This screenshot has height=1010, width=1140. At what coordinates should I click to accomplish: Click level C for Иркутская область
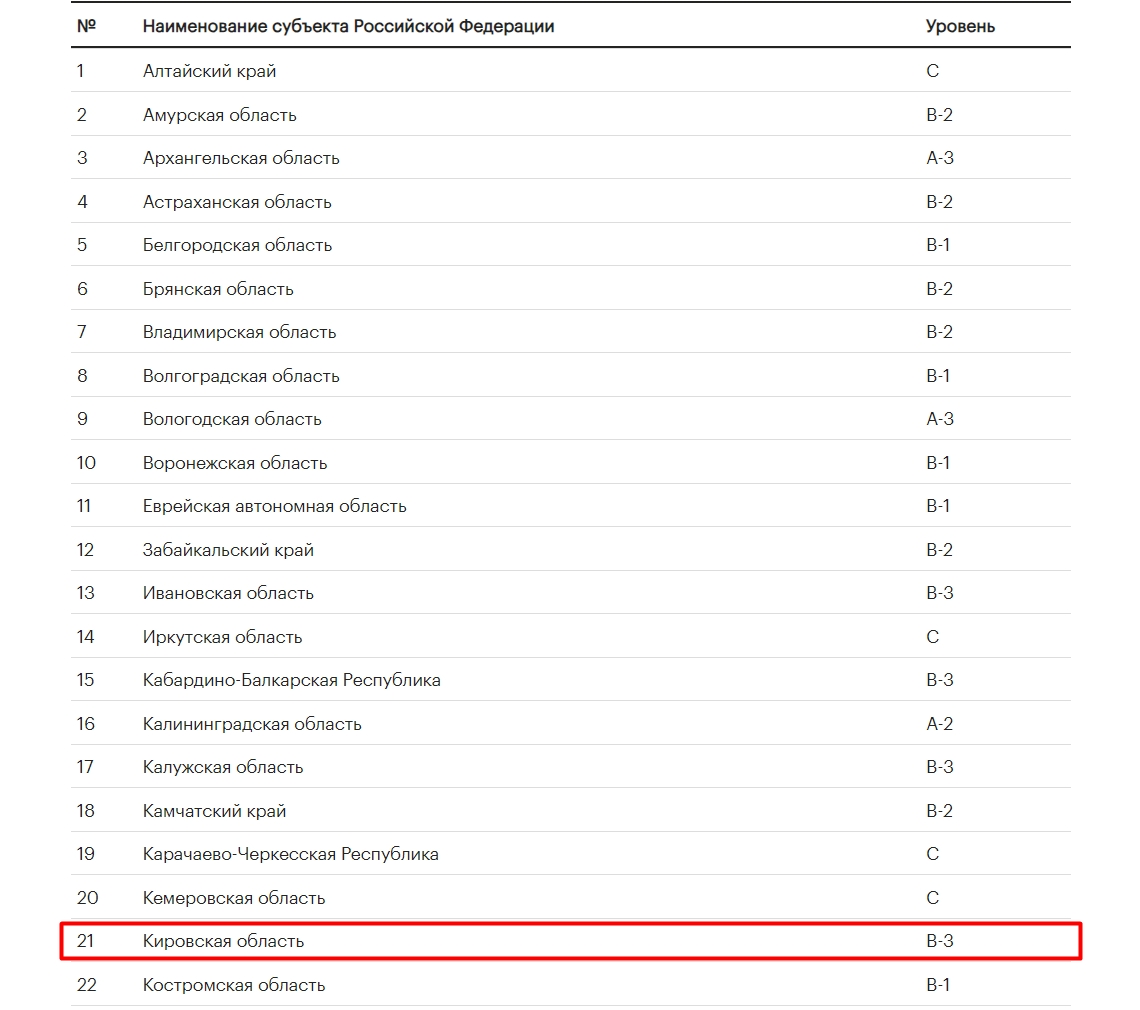(933, 637)
